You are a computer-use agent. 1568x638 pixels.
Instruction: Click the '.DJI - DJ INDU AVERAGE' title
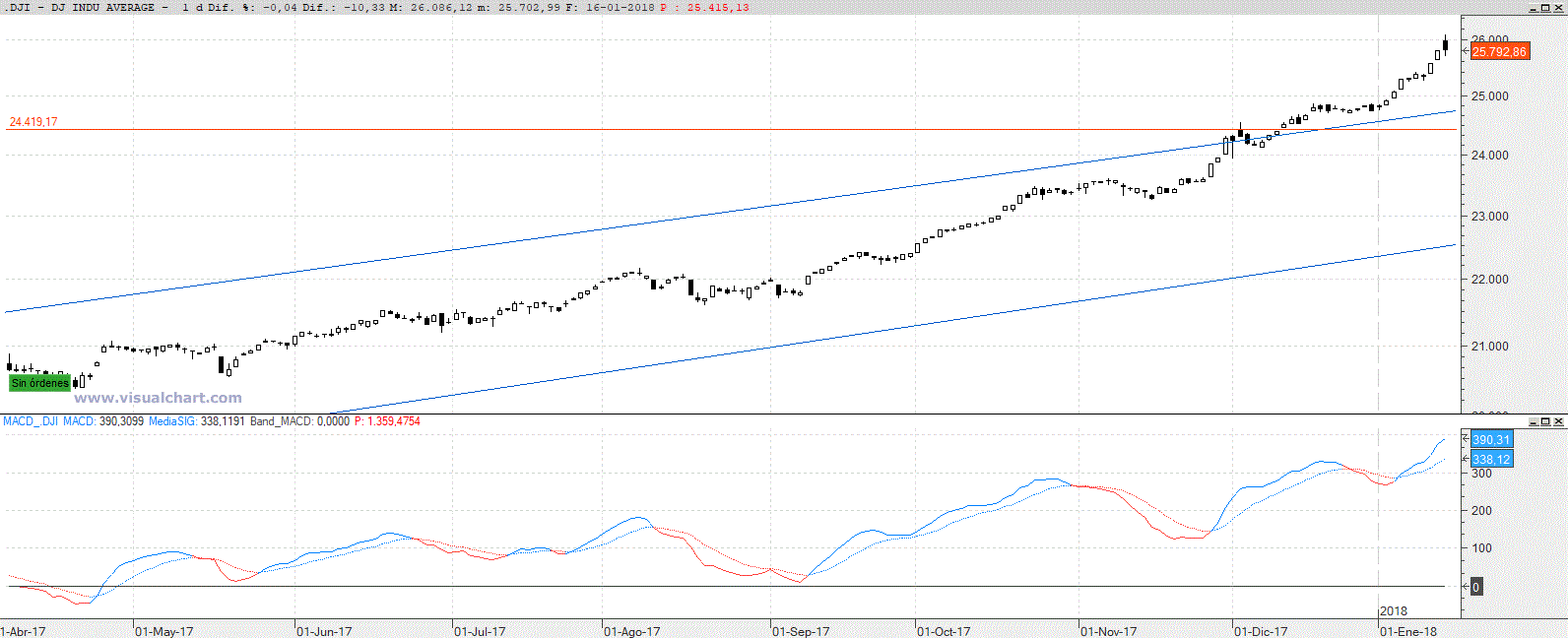79,7
